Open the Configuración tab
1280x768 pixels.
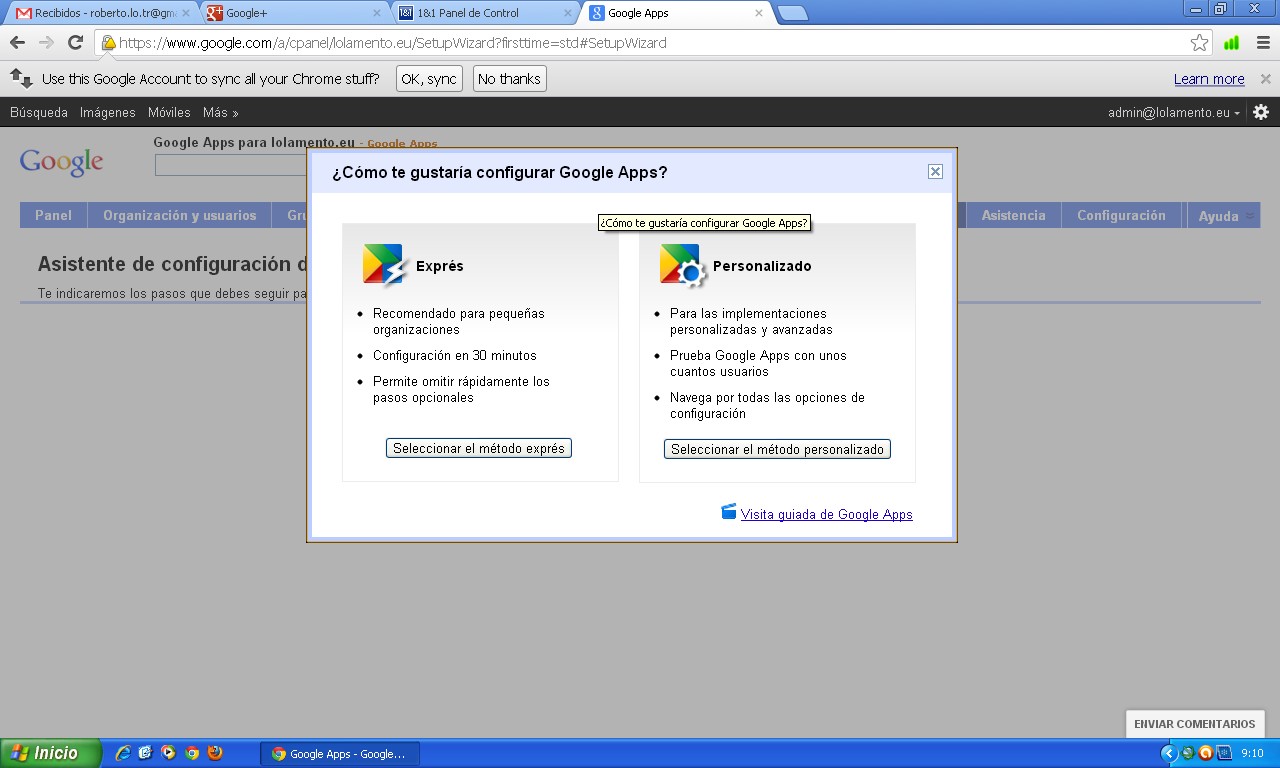(1121, 215)
